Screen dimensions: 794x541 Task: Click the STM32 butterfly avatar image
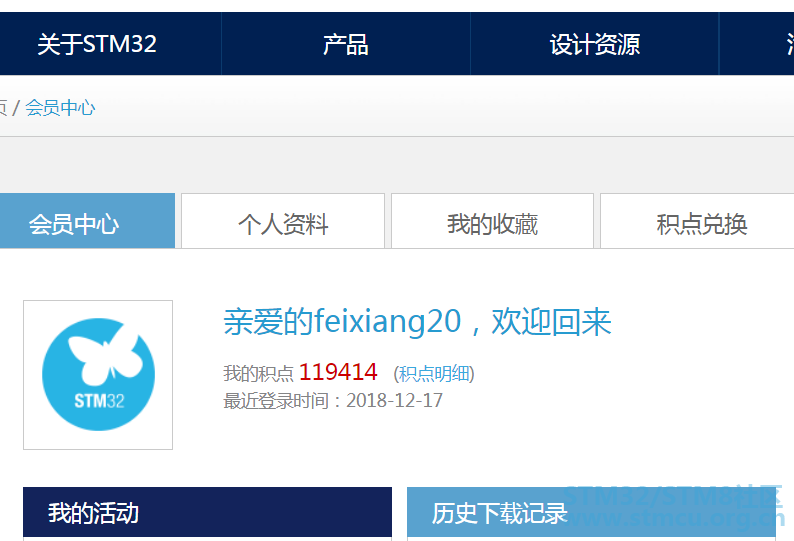[x=98, y=375]
